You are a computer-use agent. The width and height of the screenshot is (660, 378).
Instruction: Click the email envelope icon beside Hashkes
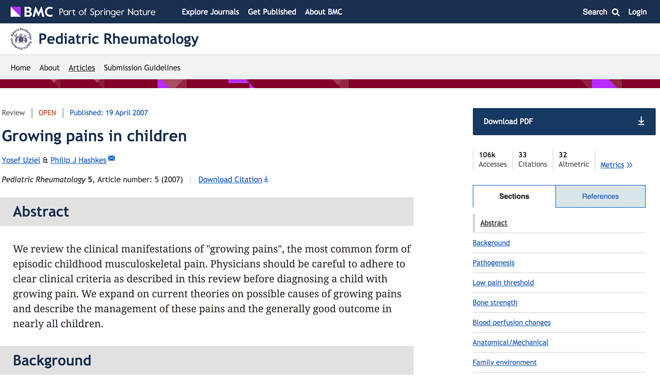tap(112, 158)
